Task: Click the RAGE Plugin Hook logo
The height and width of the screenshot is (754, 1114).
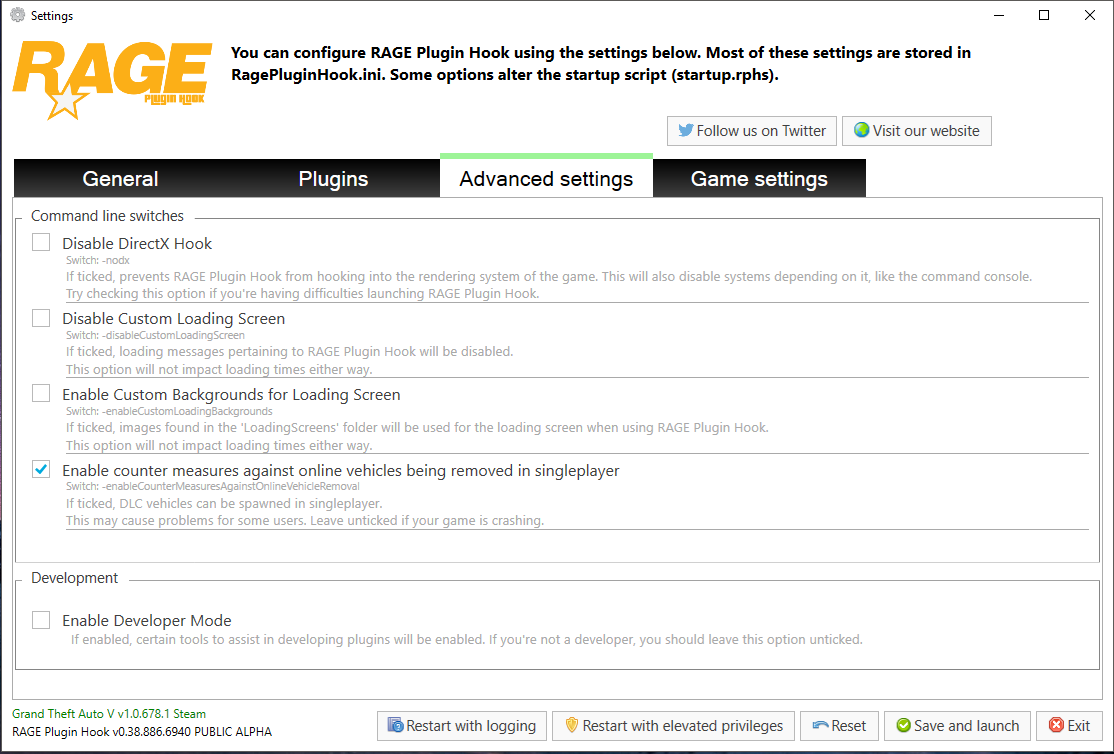Action: 111,79
